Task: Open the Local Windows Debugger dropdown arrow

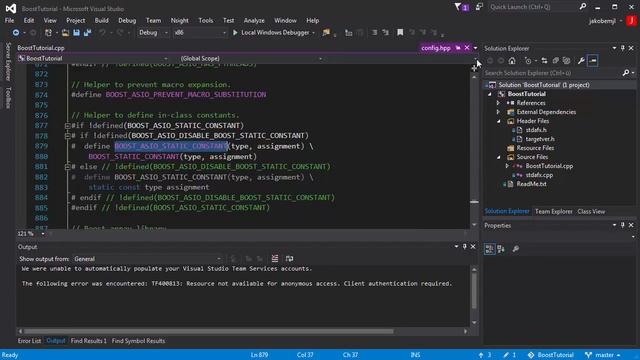Action: click(x=313, y=33)
